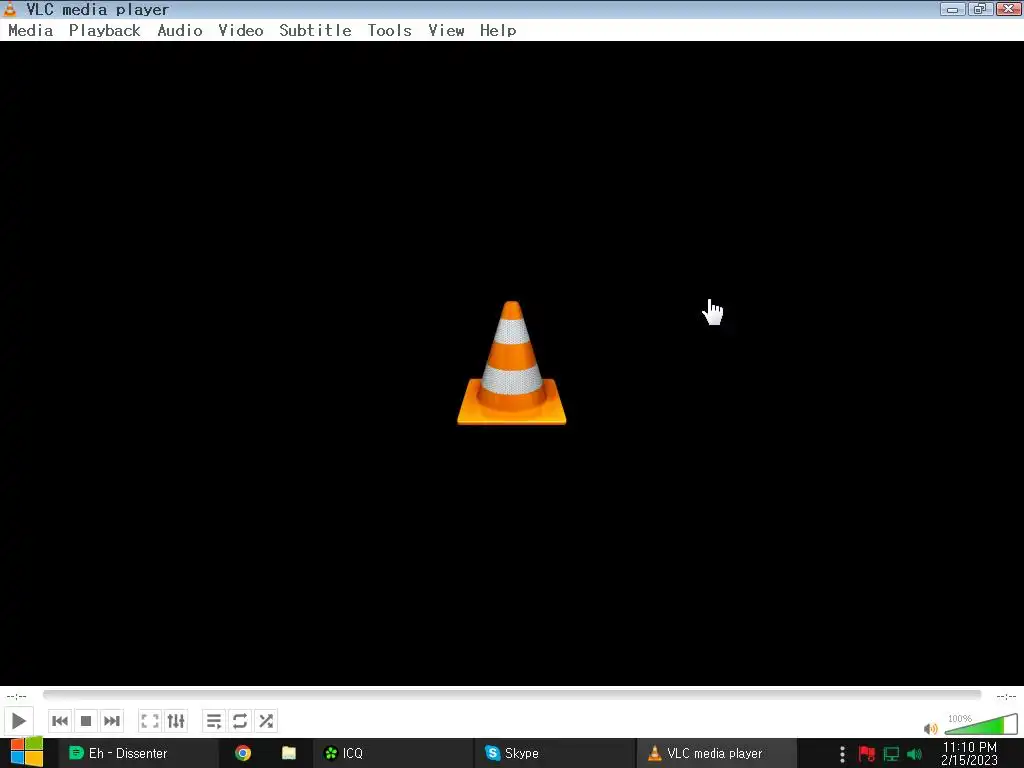The image size is (1024, 768).
Task: Click the VLC cone in video area
Action: coord(512,363)
